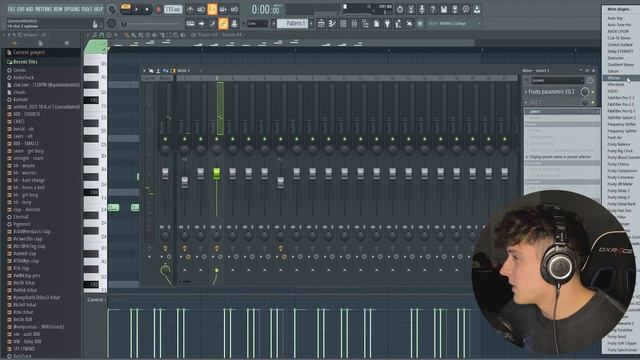Expand Recent files folder
This screenshot has height=360, width=640.
(25, 62)
